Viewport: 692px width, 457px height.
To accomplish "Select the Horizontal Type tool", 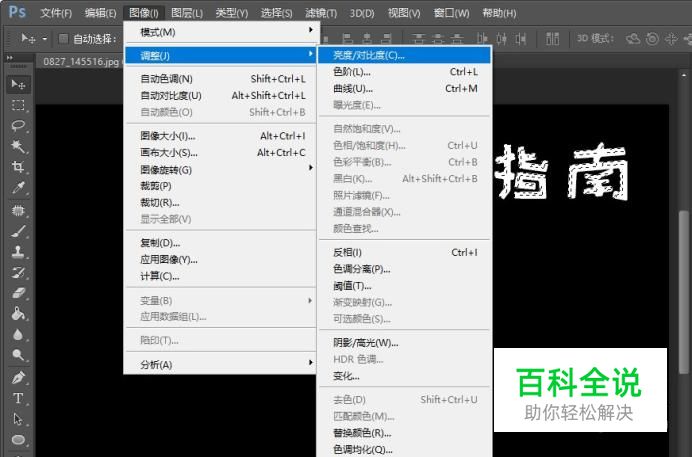I will 18,398.
